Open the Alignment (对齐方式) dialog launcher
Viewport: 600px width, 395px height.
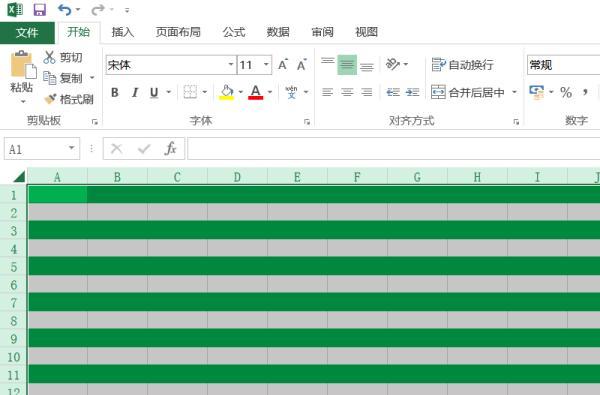(516, 122)
